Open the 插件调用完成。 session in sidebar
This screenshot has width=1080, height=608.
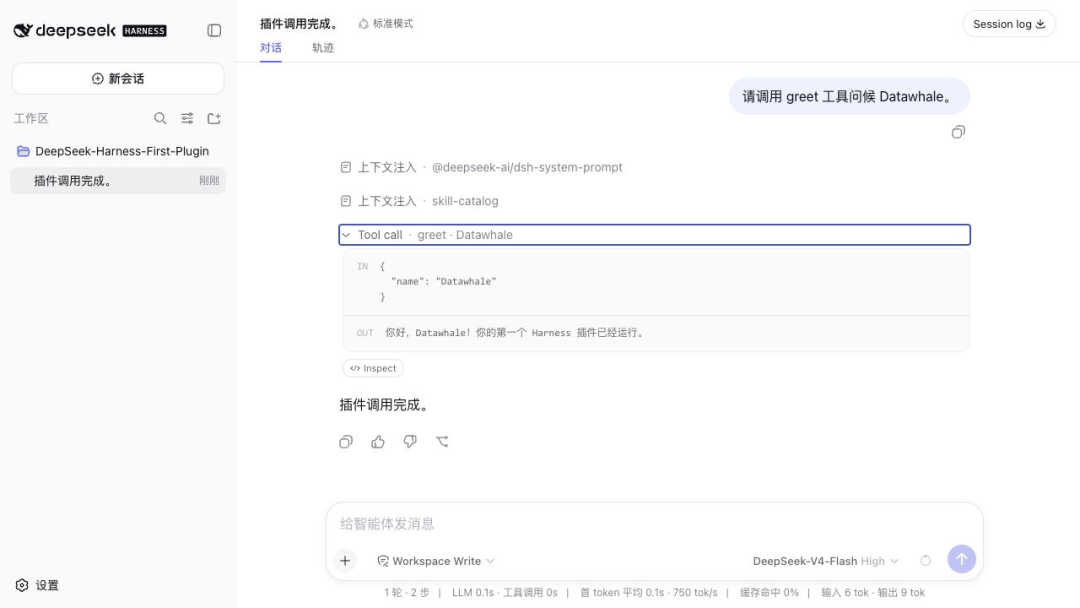pos(118,181)
